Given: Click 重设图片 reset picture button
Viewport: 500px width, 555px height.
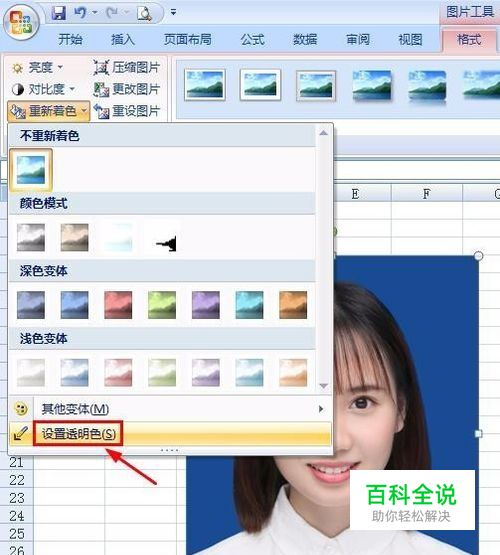Looking at the screenshot, I should coord(127,111).
